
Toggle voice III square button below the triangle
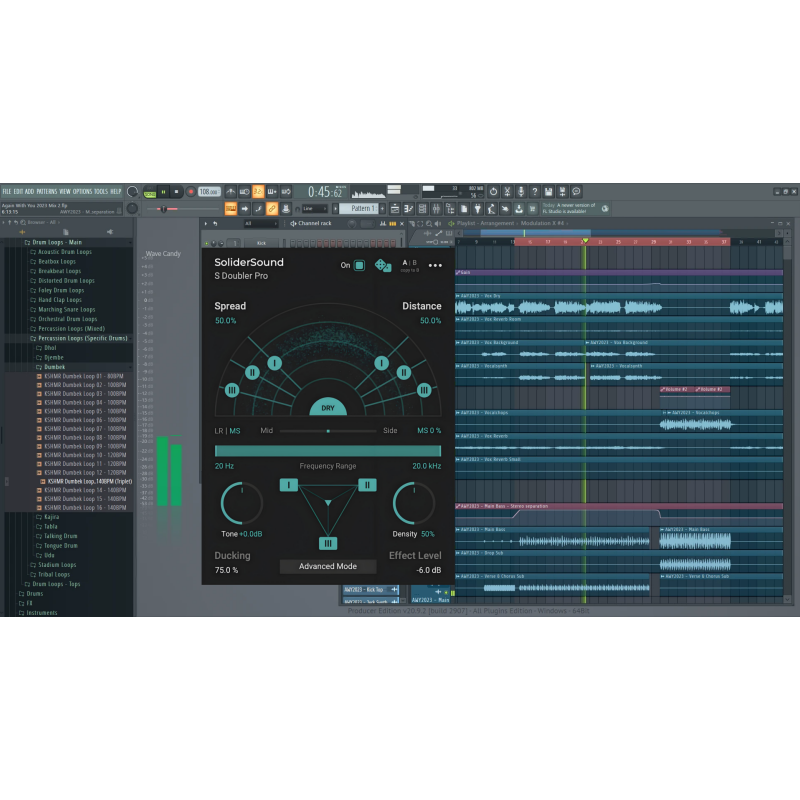328,543
